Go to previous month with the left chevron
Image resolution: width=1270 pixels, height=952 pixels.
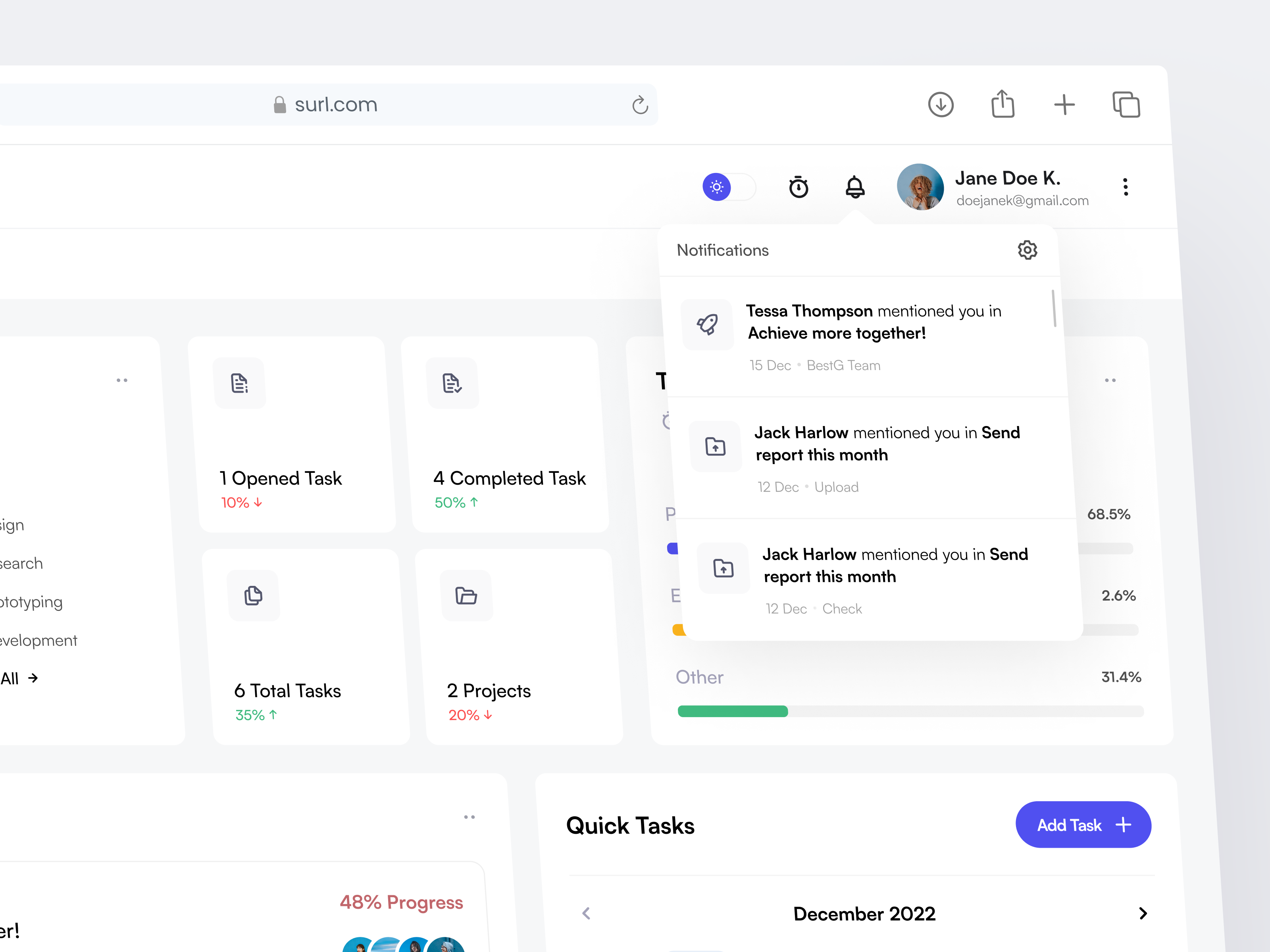587,913
